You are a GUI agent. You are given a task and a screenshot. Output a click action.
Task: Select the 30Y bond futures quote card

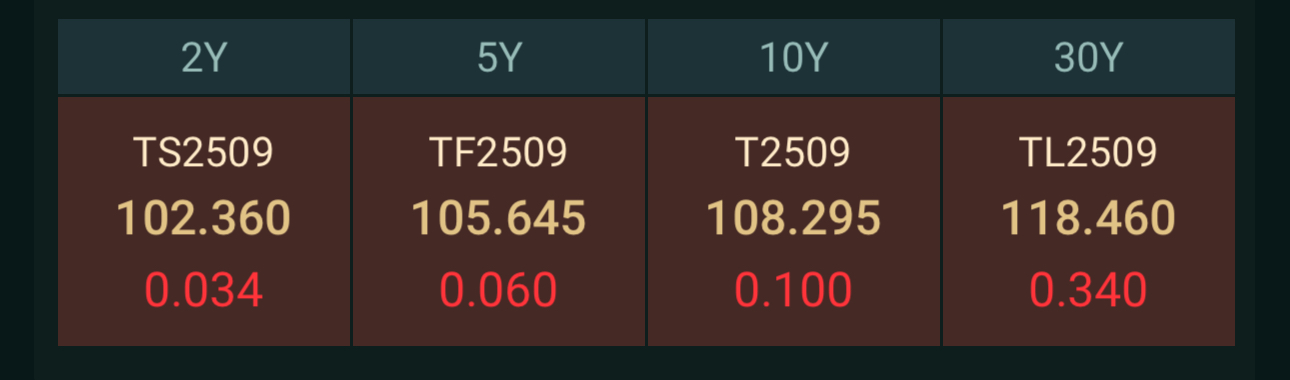coord(1089,221)
